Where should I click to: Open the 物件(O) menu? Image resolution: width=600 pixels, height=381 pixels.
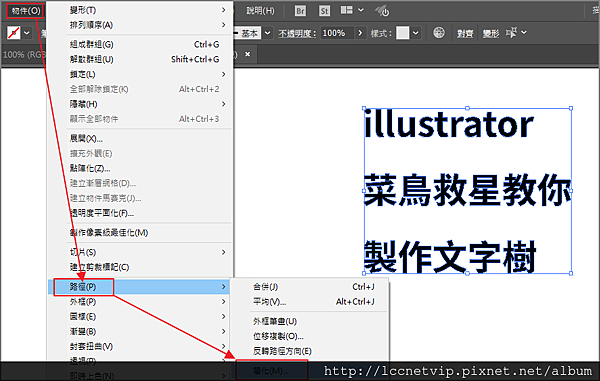[25, 11]
